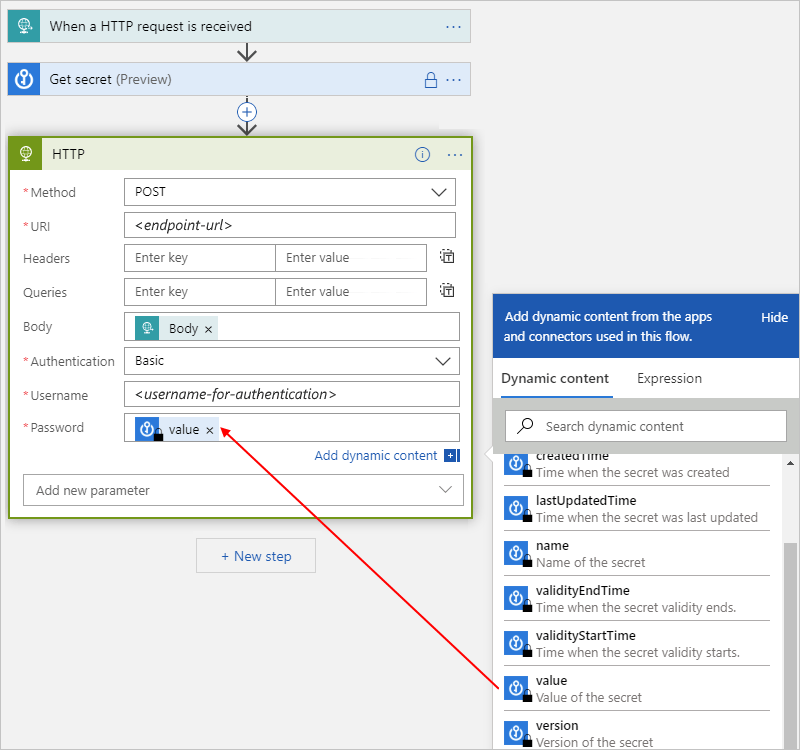Image resolution: width=800 pixels, height=750 pixels.
Task: Click the Key Vault icon next to the value token
Action: 146,429
